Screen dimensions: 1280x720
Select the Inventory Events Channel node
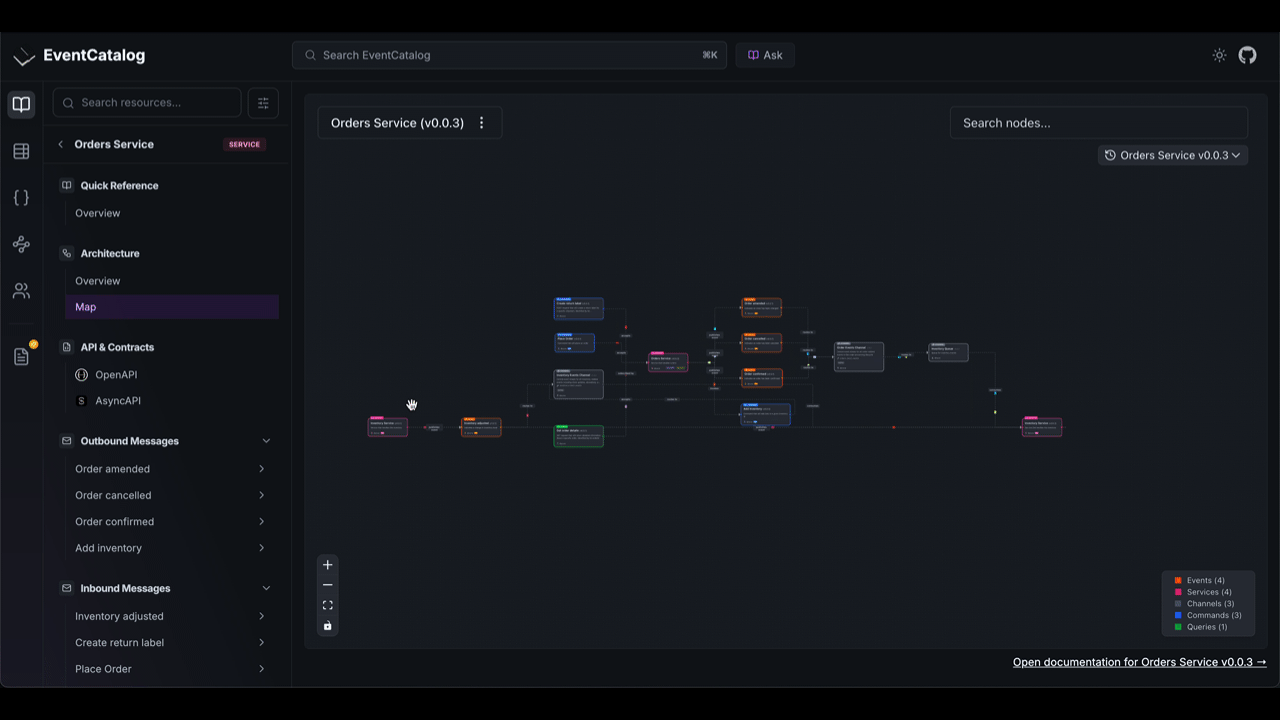pyautogui.click(x=579, y=384)
